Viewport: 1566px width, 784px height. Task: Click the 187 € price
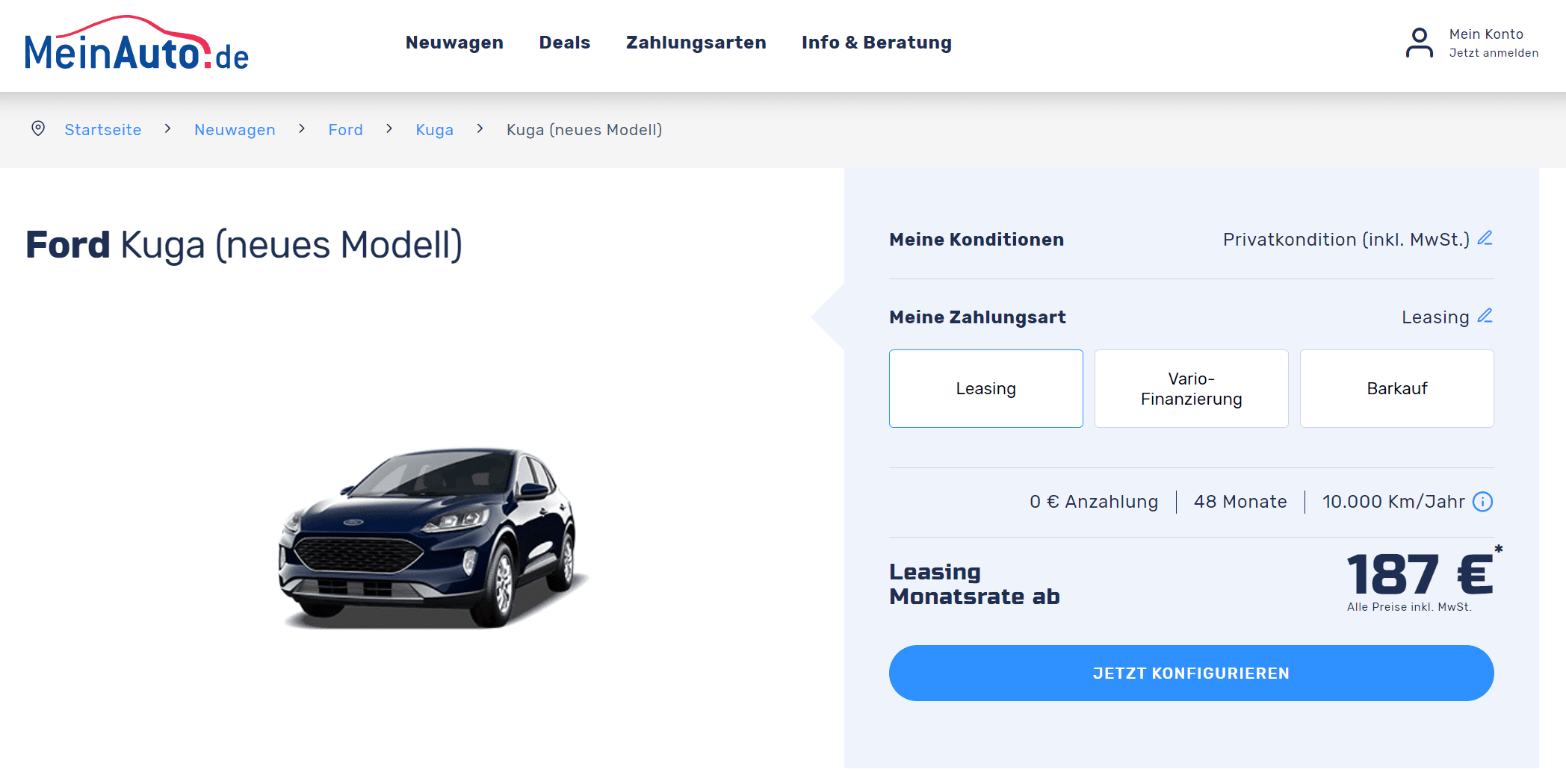coord(1420,574)
